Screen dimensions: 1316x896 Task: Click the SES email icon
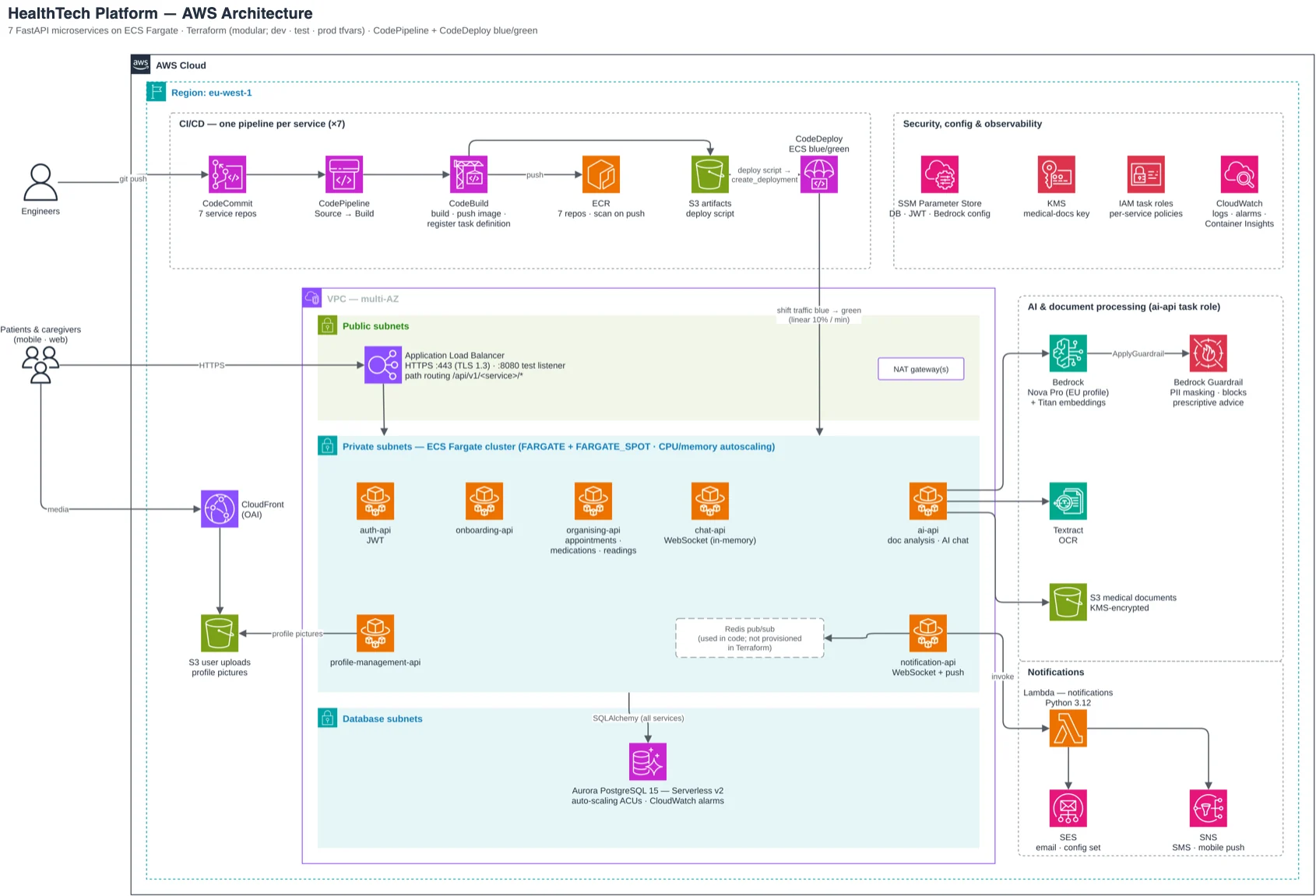1068,809
